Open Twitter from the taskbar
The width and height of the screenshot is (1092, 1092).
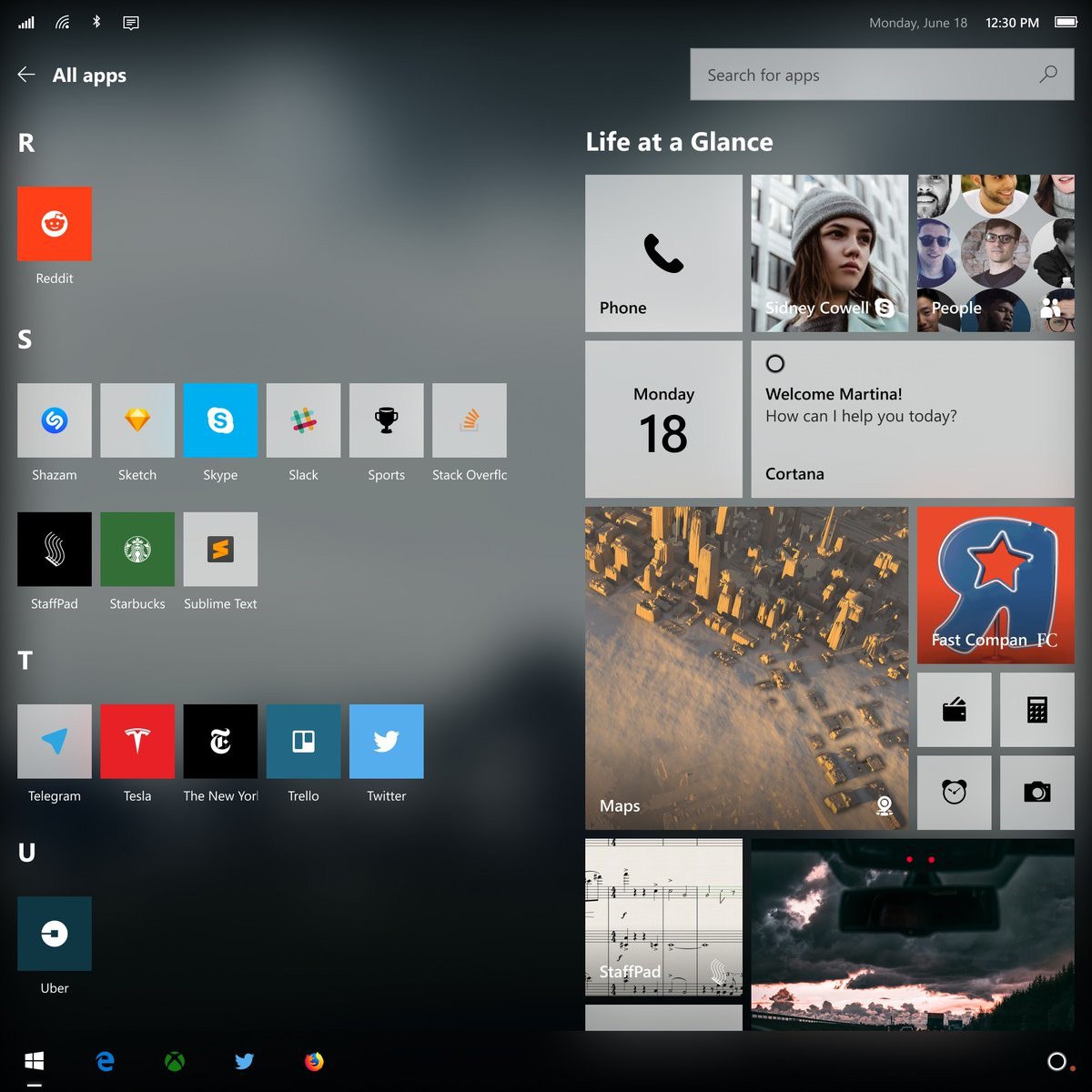tap(244, 1061)
